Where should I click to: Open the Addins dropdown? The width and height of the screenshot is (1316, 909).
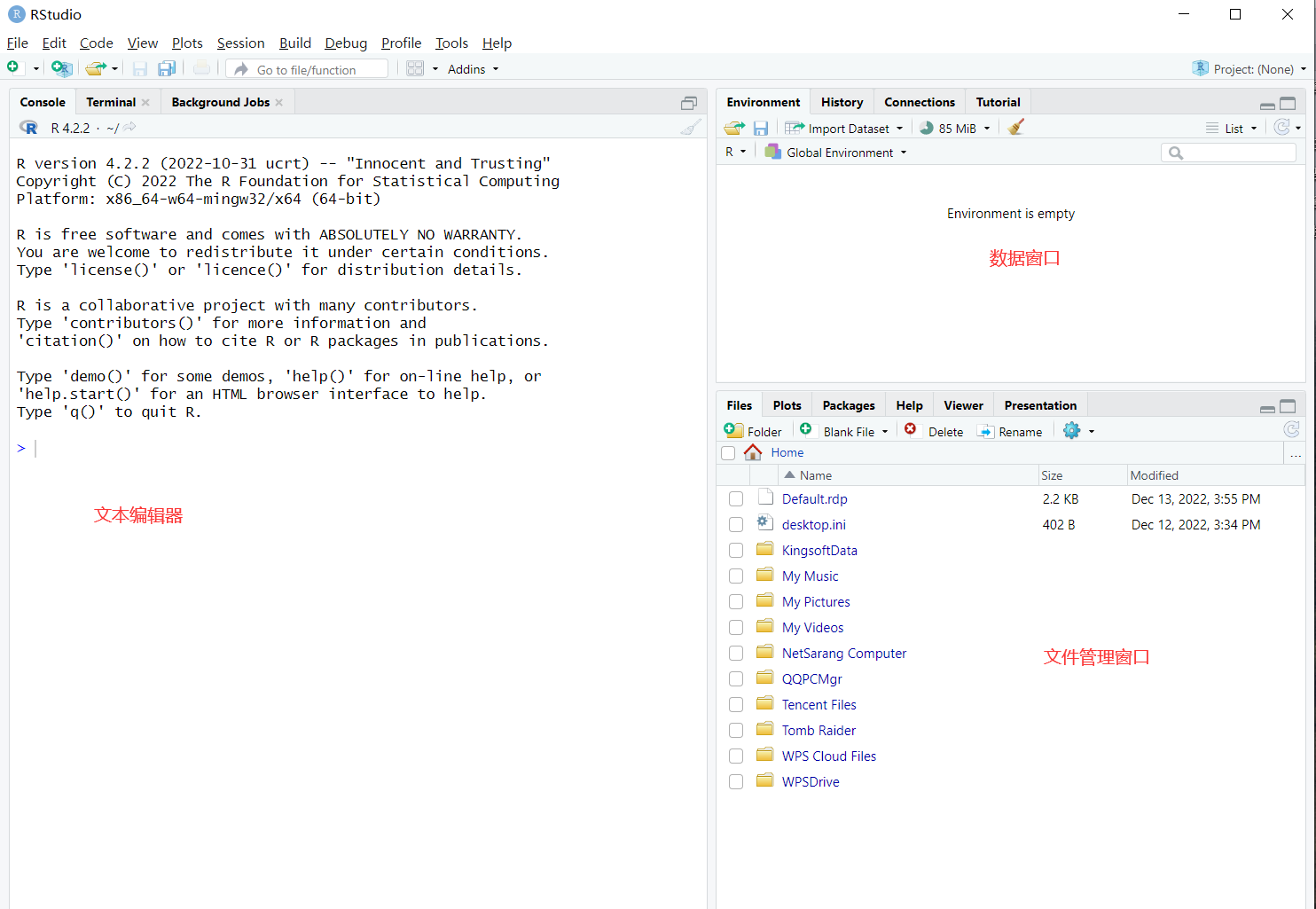pyautogui.click(x=473, y=69)
